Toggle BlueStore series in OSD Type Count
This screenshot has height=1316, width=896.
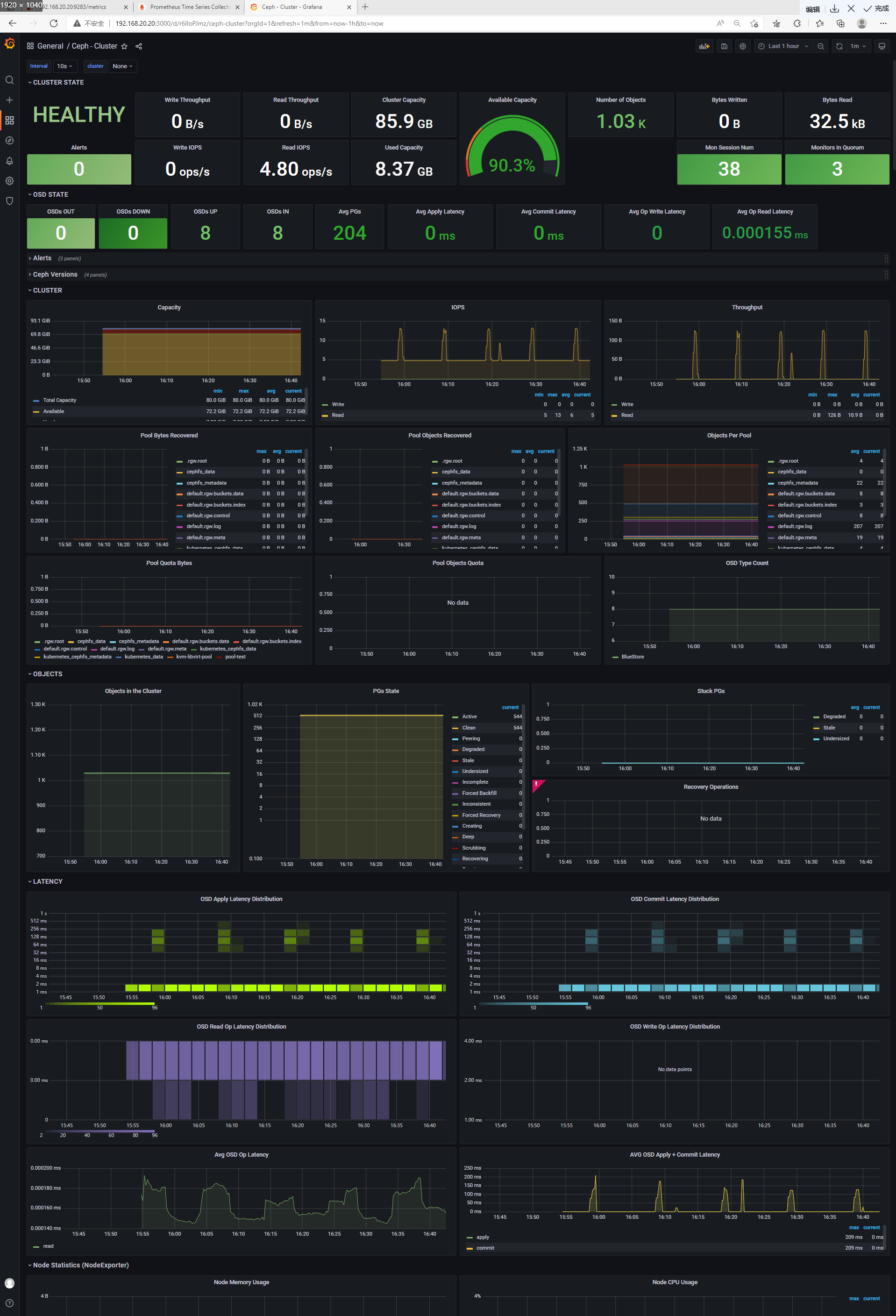tap(632, 657)
